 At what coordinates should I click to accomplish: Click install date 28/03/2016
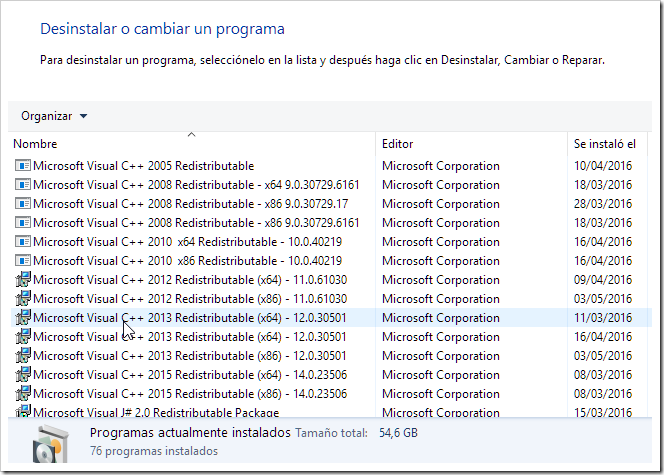pyautogui.click(x=603, y=204)
